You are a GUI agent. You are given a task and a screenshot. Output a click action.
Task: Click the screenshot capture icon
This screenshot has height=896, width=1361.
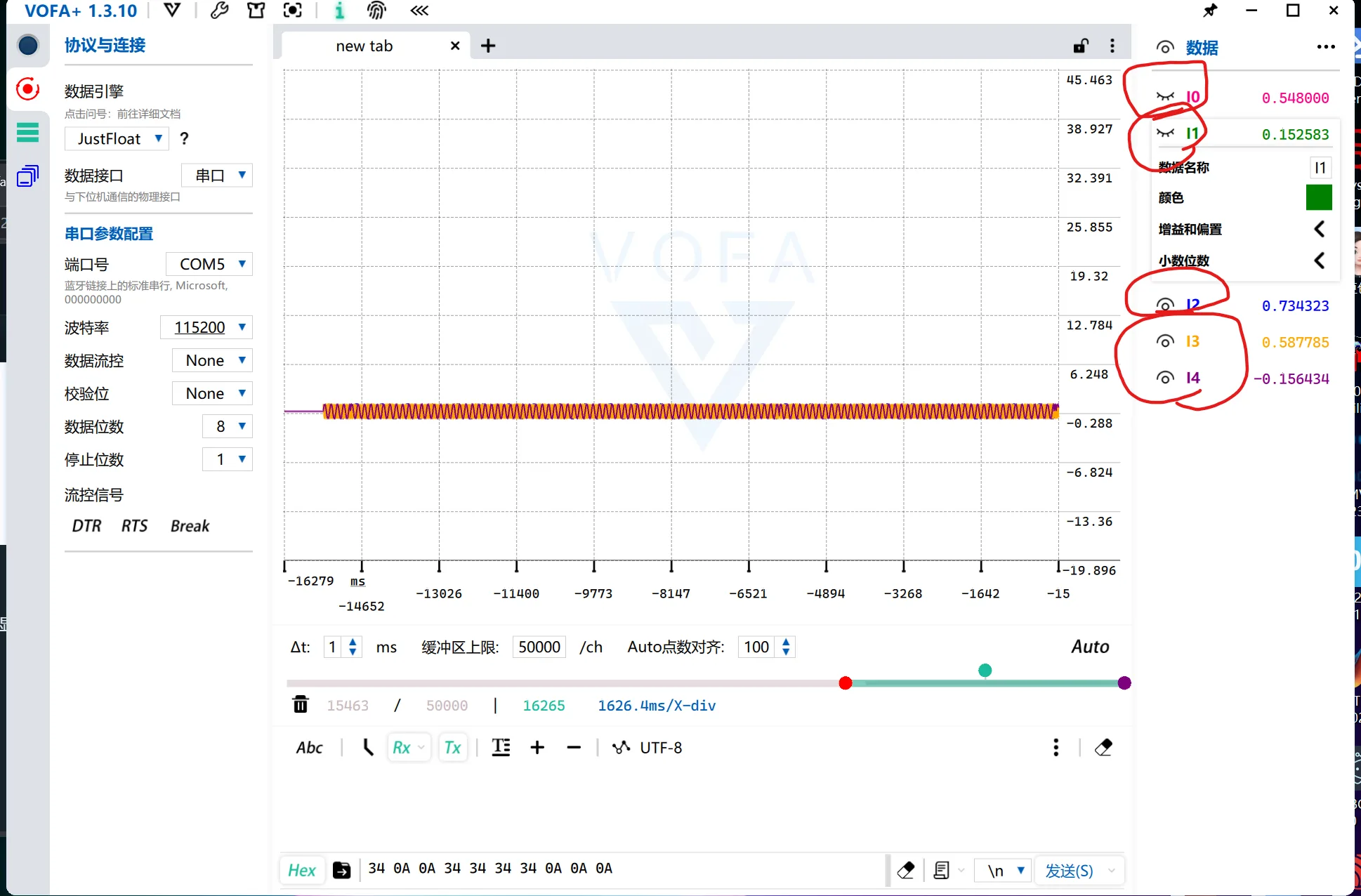293,11
